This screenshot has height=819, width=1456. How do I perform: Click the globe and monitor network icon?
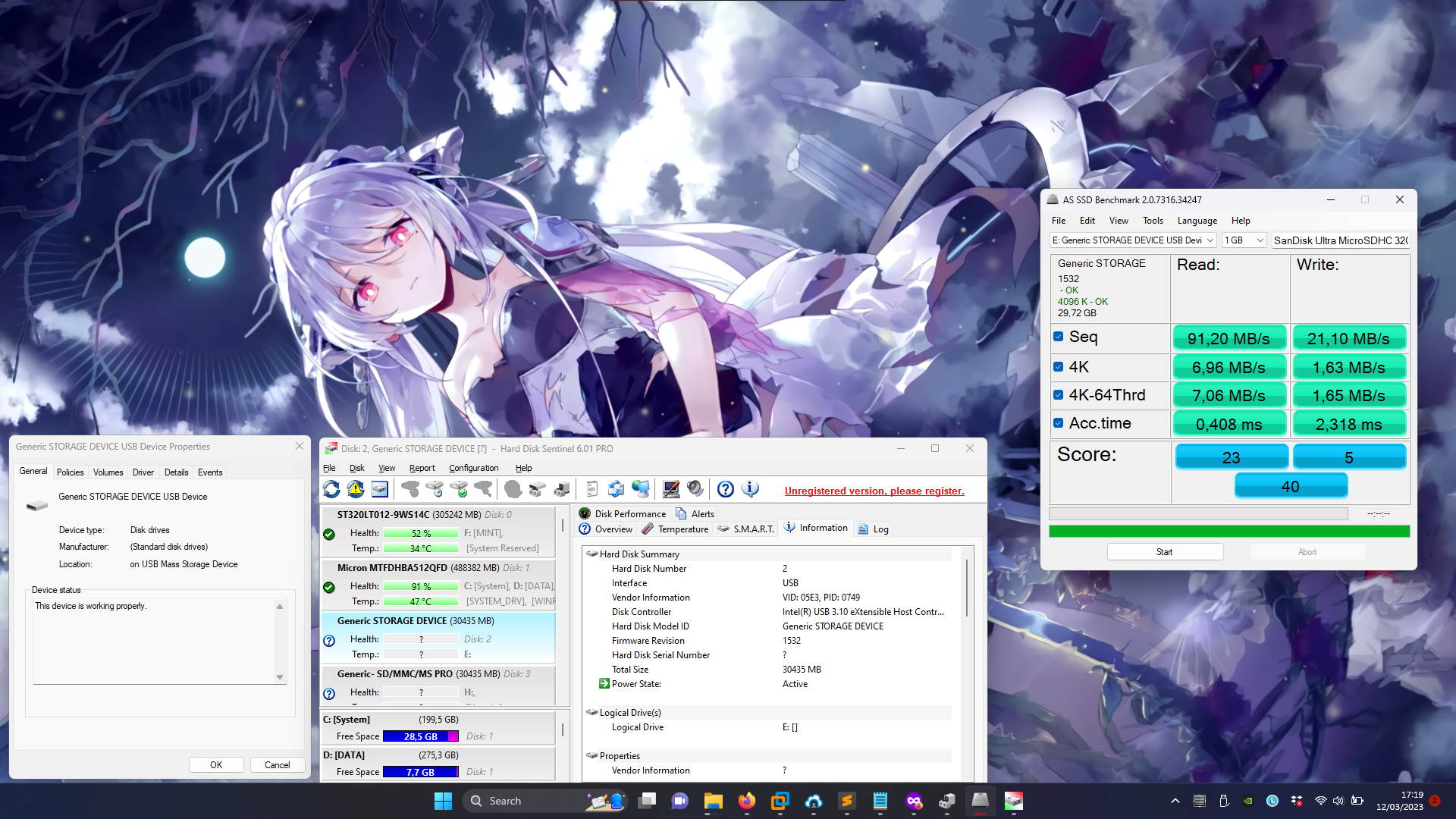coord(641,490)
